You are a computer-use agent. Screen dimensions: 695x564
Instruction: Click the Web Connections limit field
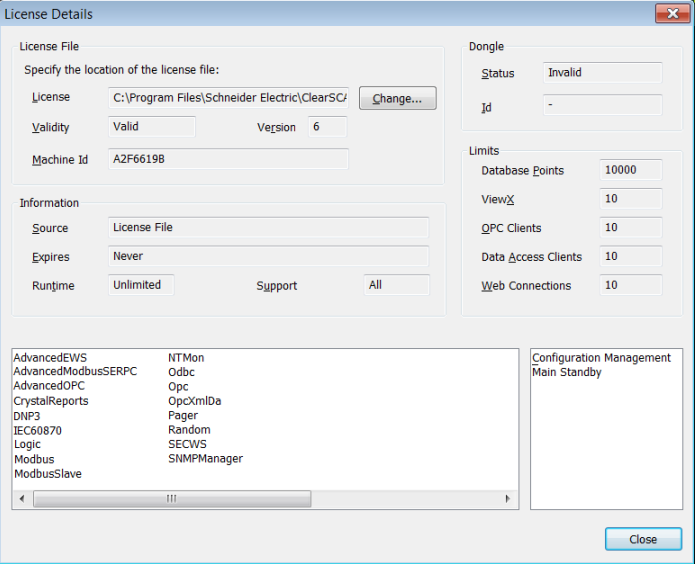coord(631,285)
